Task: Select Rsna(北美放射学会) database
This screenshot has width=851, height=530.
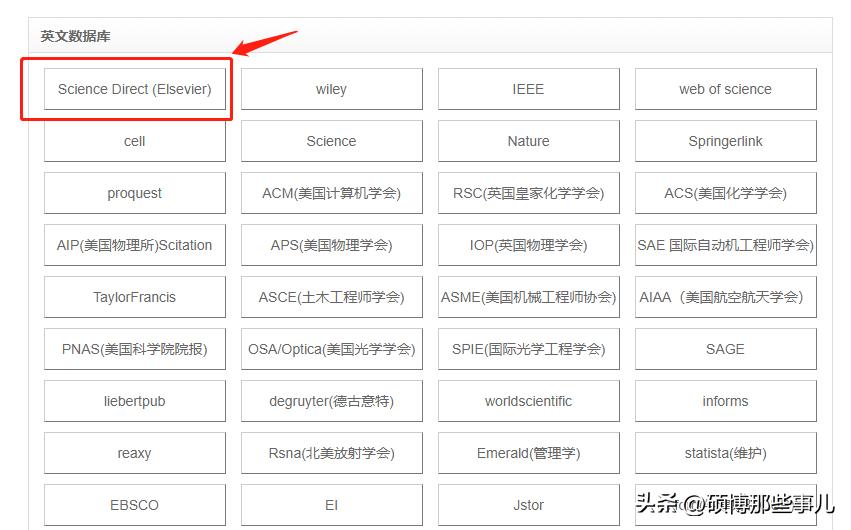Action: (332, 454)
